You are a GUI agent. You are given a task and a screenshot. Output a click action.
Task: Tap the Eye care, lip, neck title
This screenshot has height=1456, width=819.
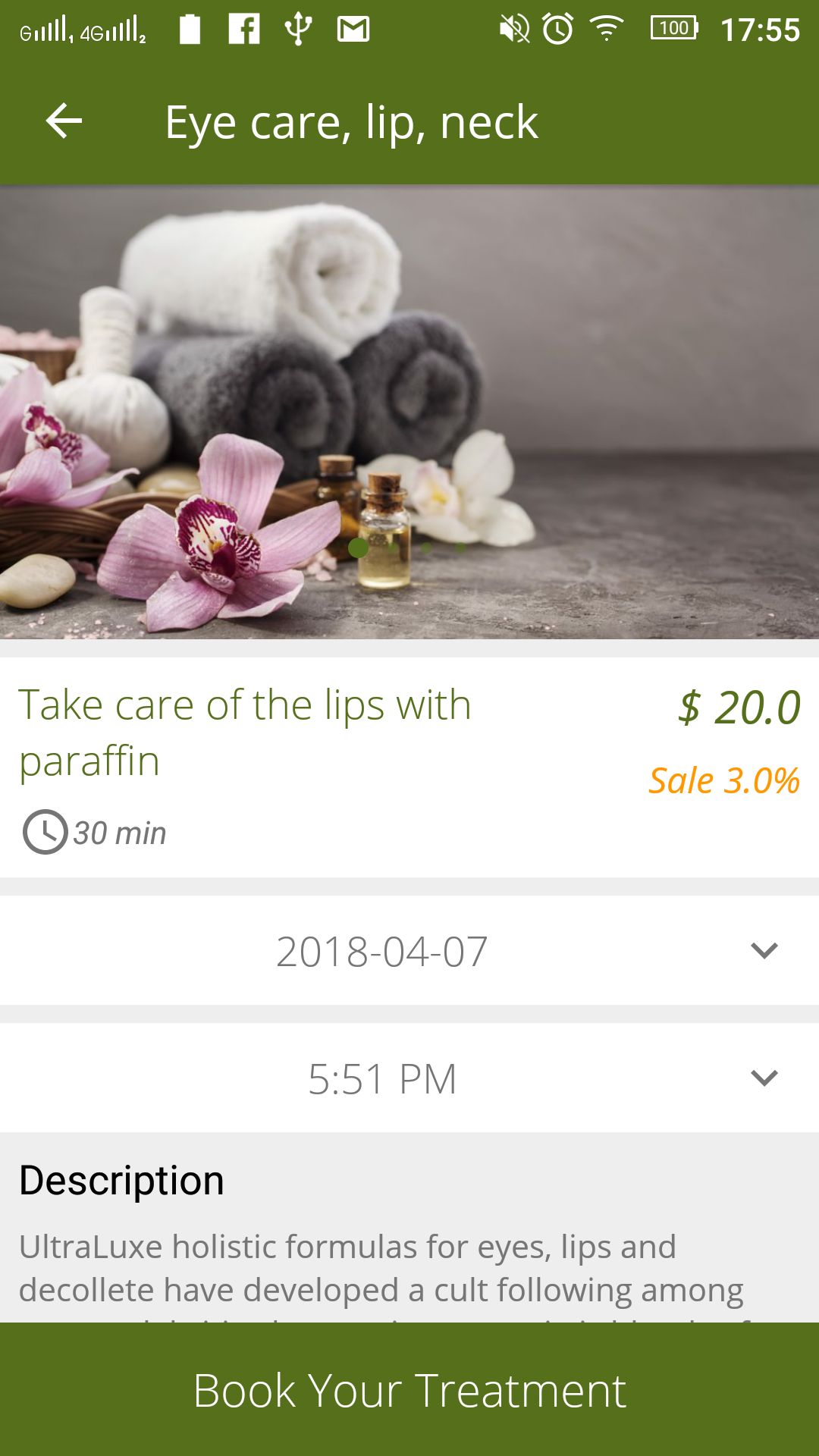point(351,122)
